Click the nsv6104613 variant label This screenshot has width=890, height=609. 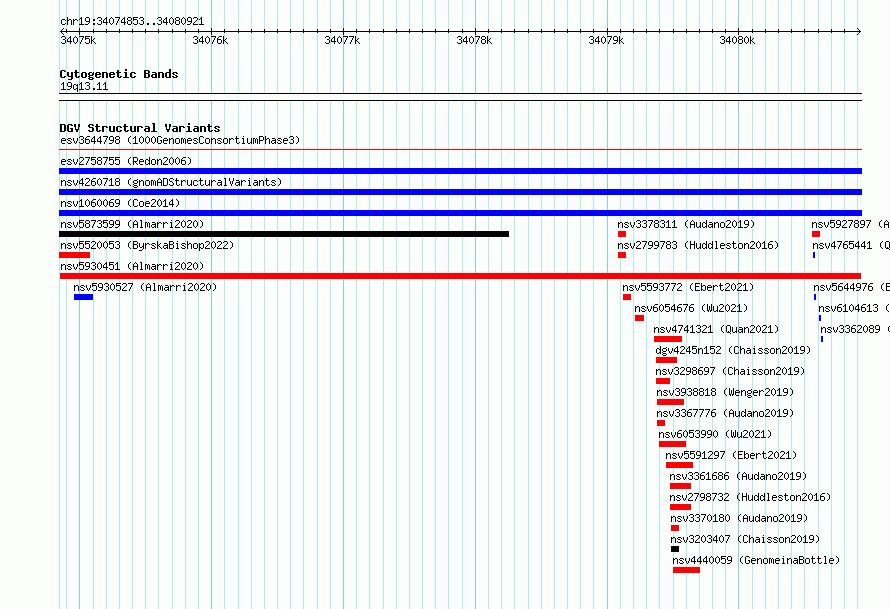[x=854, y=308]
